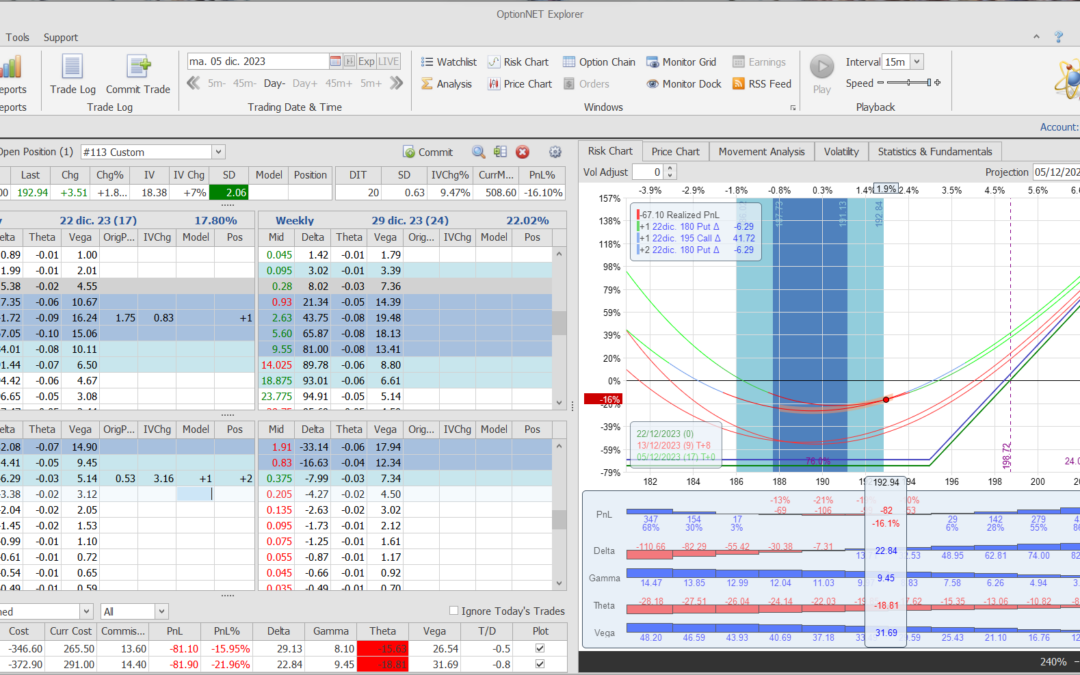Step back one day with Day-
Image resolution: width=1080 pixels, height=675 pixels.
[274, 84]
